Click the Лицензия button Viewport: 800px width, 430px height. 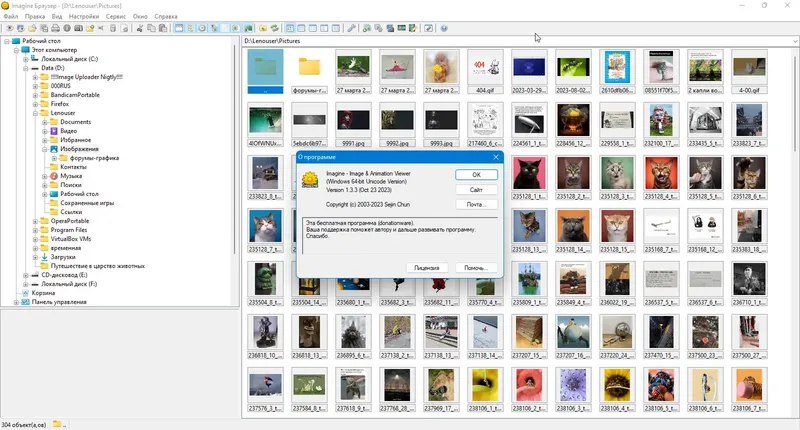(427, 268)
